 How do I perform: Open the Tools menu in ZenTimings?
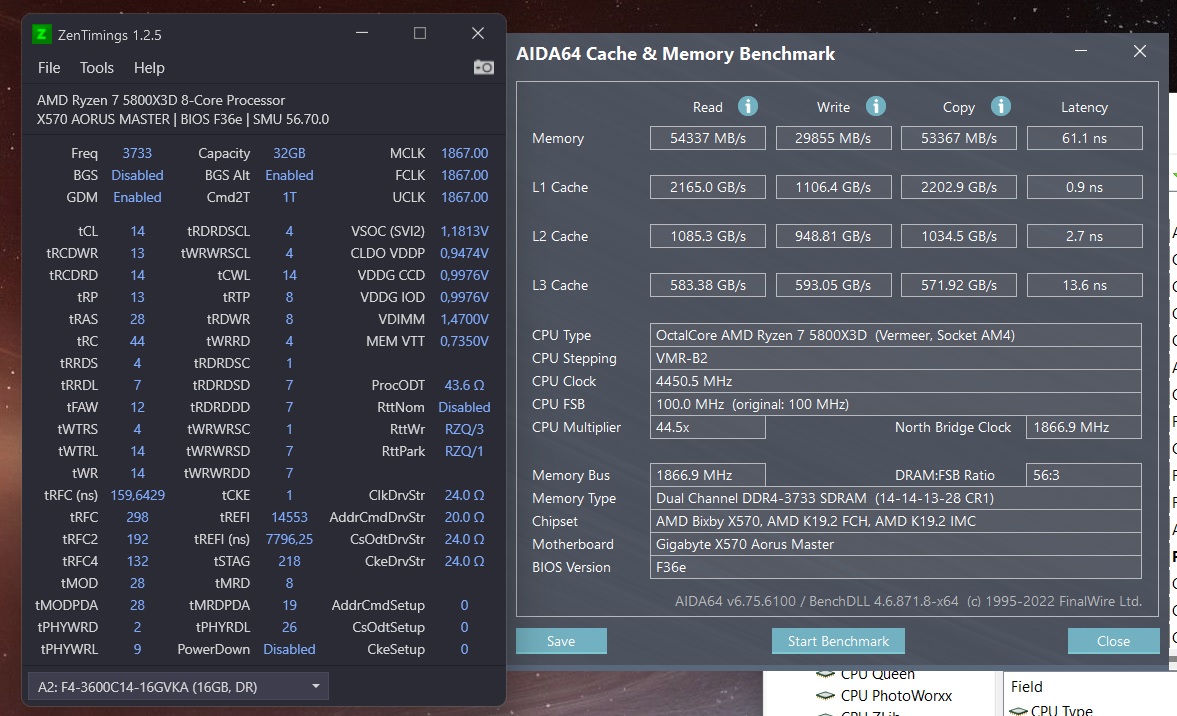(97, 68)
